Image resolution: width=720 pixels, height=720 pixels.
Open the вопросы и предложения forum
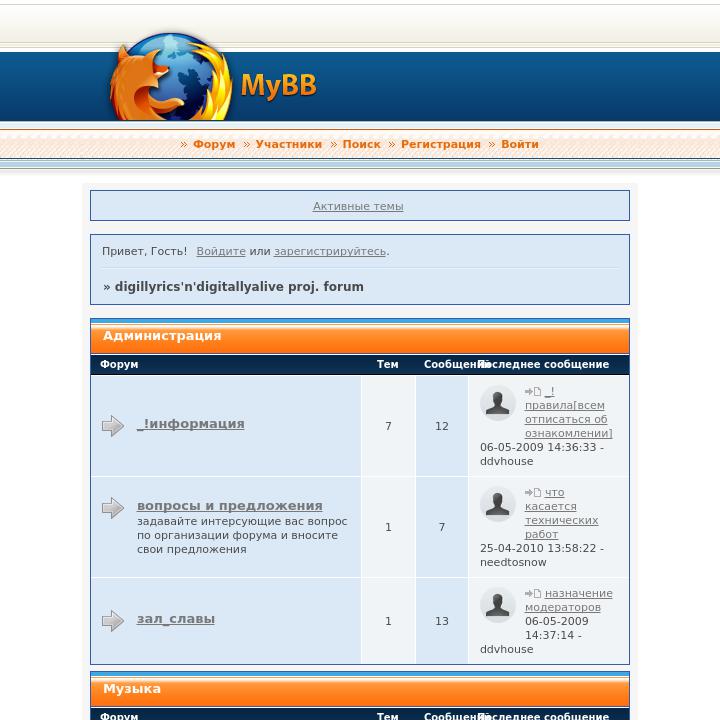[230, 506]
